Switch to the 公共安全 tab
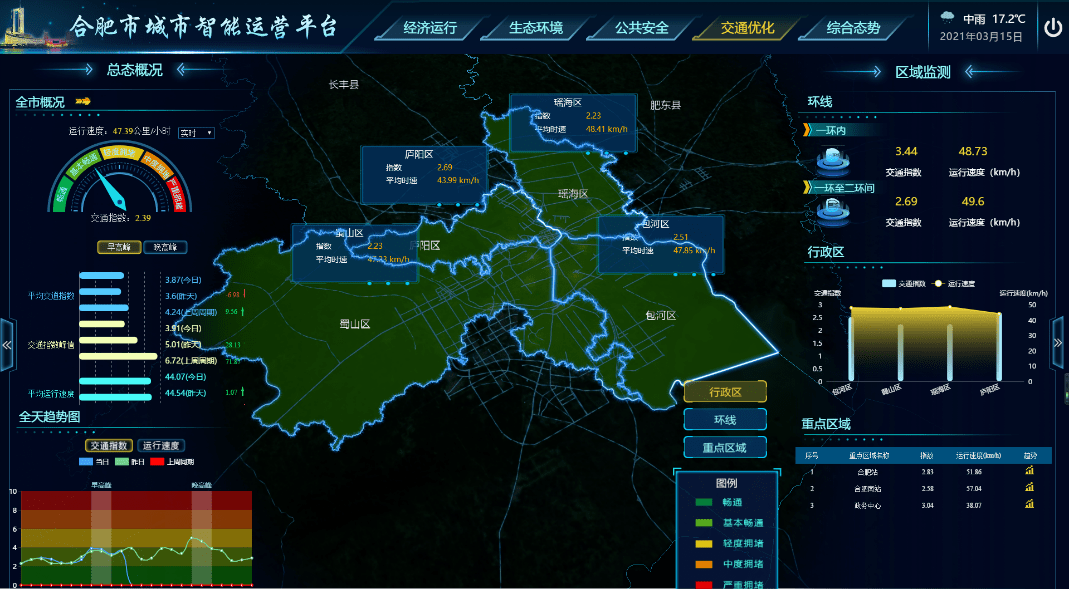Viewport: 1069px width, 589px height. click(x=641, y=28)
